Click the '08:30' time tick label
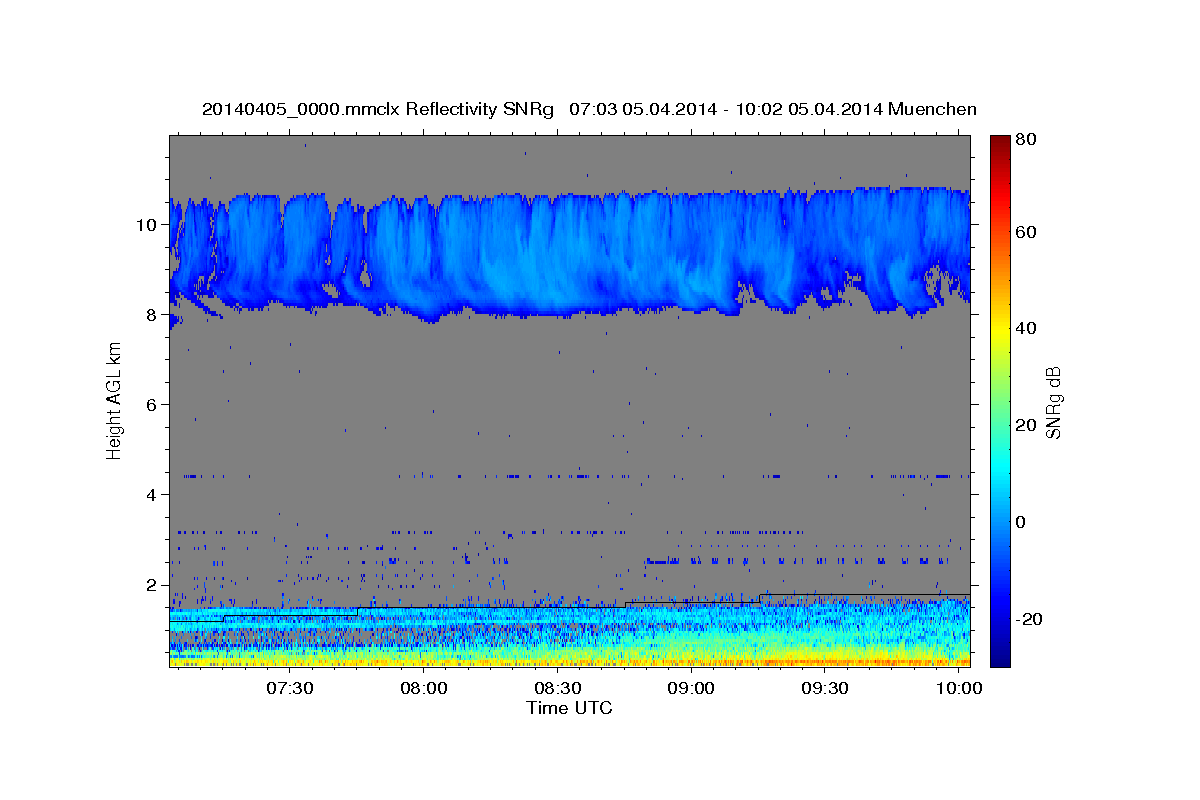The width and height of the screenshot is (1200, 800). click(558, 689)
